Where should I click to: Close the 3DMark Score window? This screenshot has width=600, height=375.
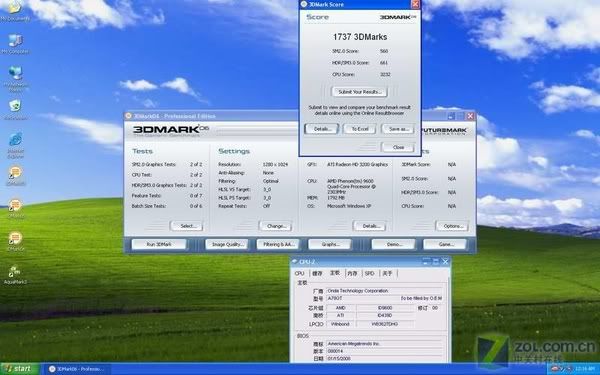(x=415, y=4)
